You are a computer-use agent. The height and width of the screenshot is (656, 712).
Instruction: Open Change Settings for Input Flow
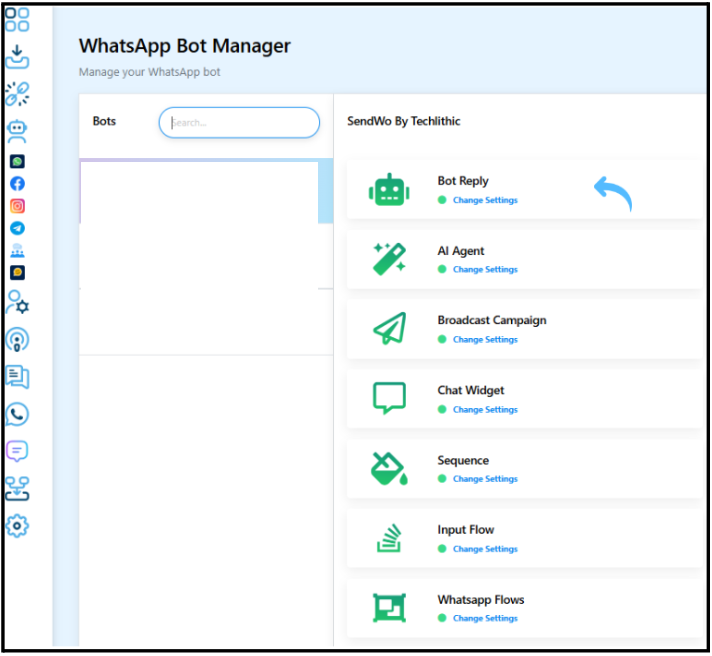tap(485, 549)
